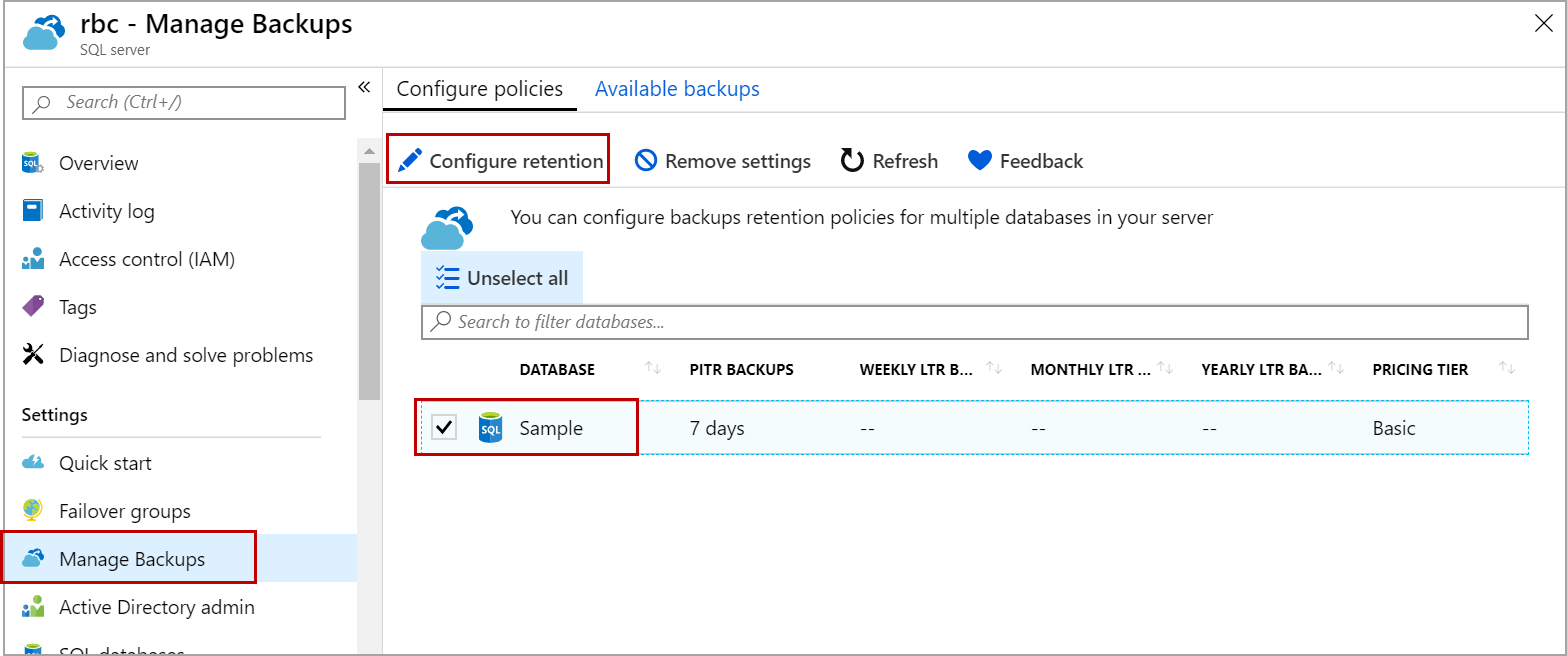Image resolution: width=1567 pixels, height=656 pixels.
Task: Collapse the sidebar with the double chevron
Action: point(364,87)
